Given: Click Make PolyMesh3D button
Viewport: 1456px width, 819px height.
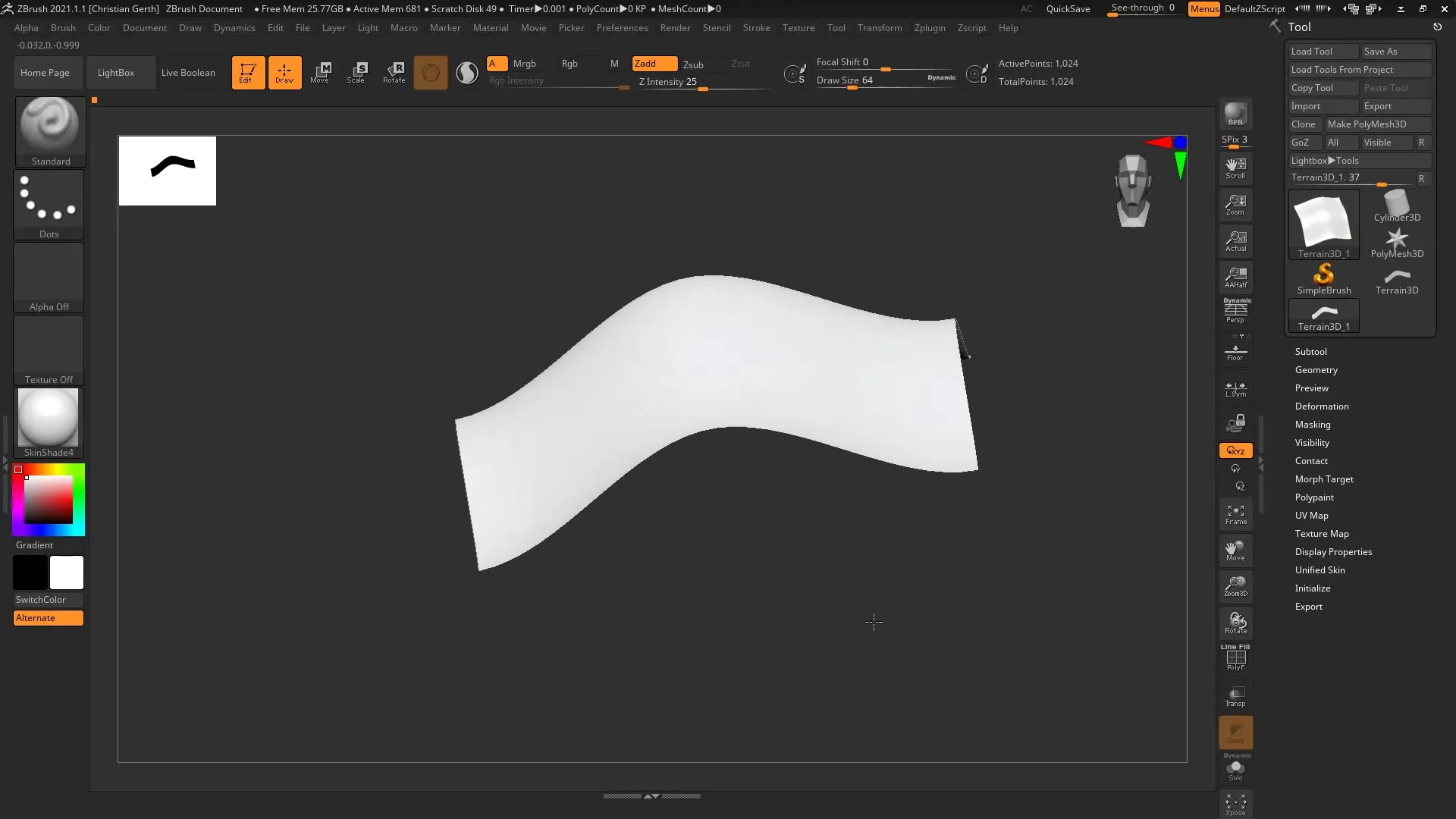Looking at the screenshot, I should point(1378,124).
